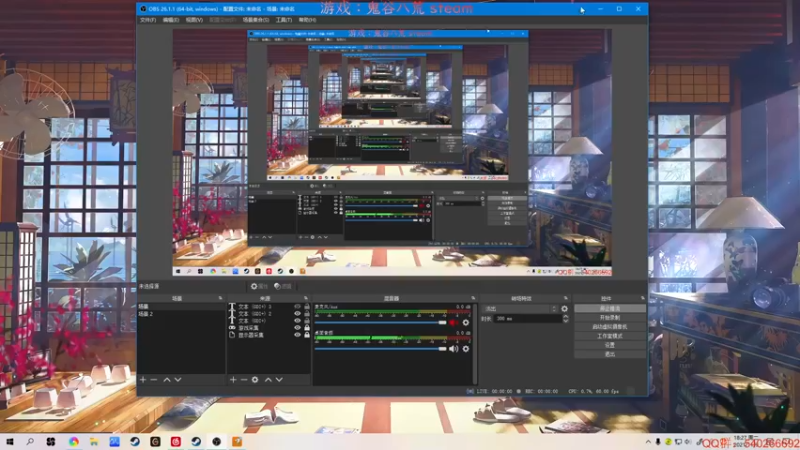The image size is (800, 450).
Task: Open the 文件(F) menu
Action: [148, 20]
